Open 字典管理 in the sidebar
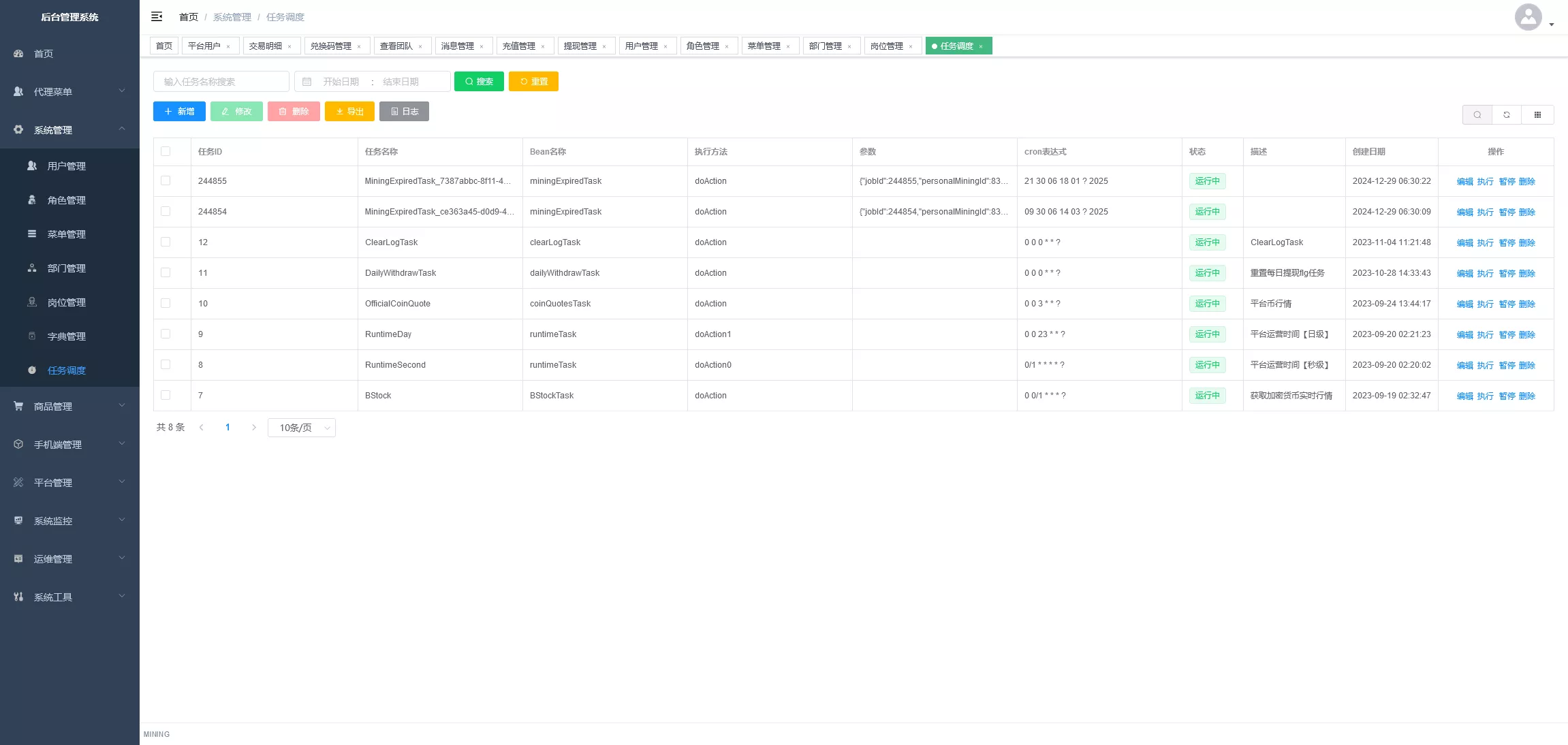Viewport: 1568px width, 745px height. pyautogui.click(x=69, y=336)
